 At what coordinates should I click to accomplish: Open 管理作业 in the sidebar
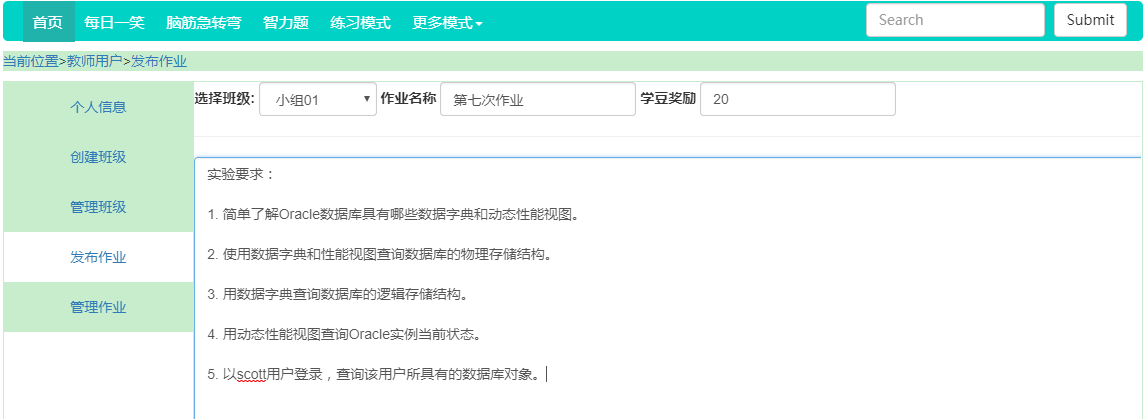tap(99, 307)
